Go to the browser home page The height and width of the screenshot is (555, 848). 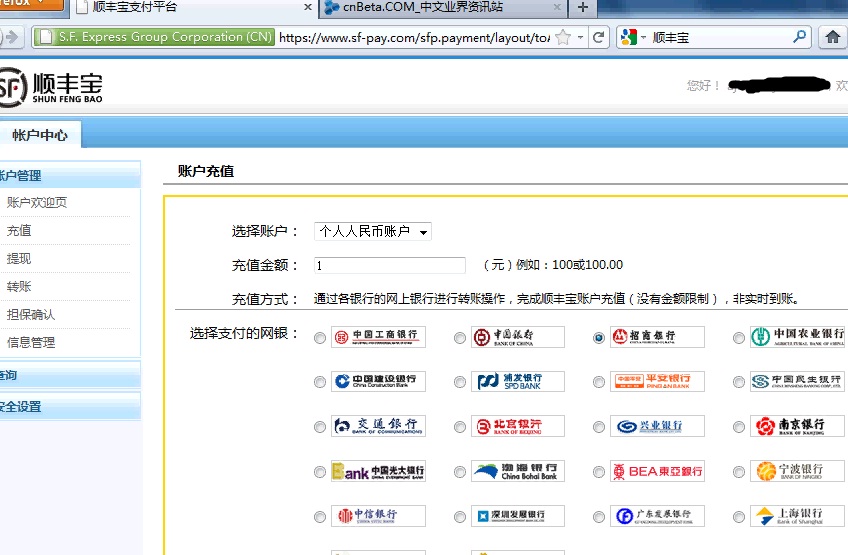point(833,37)
